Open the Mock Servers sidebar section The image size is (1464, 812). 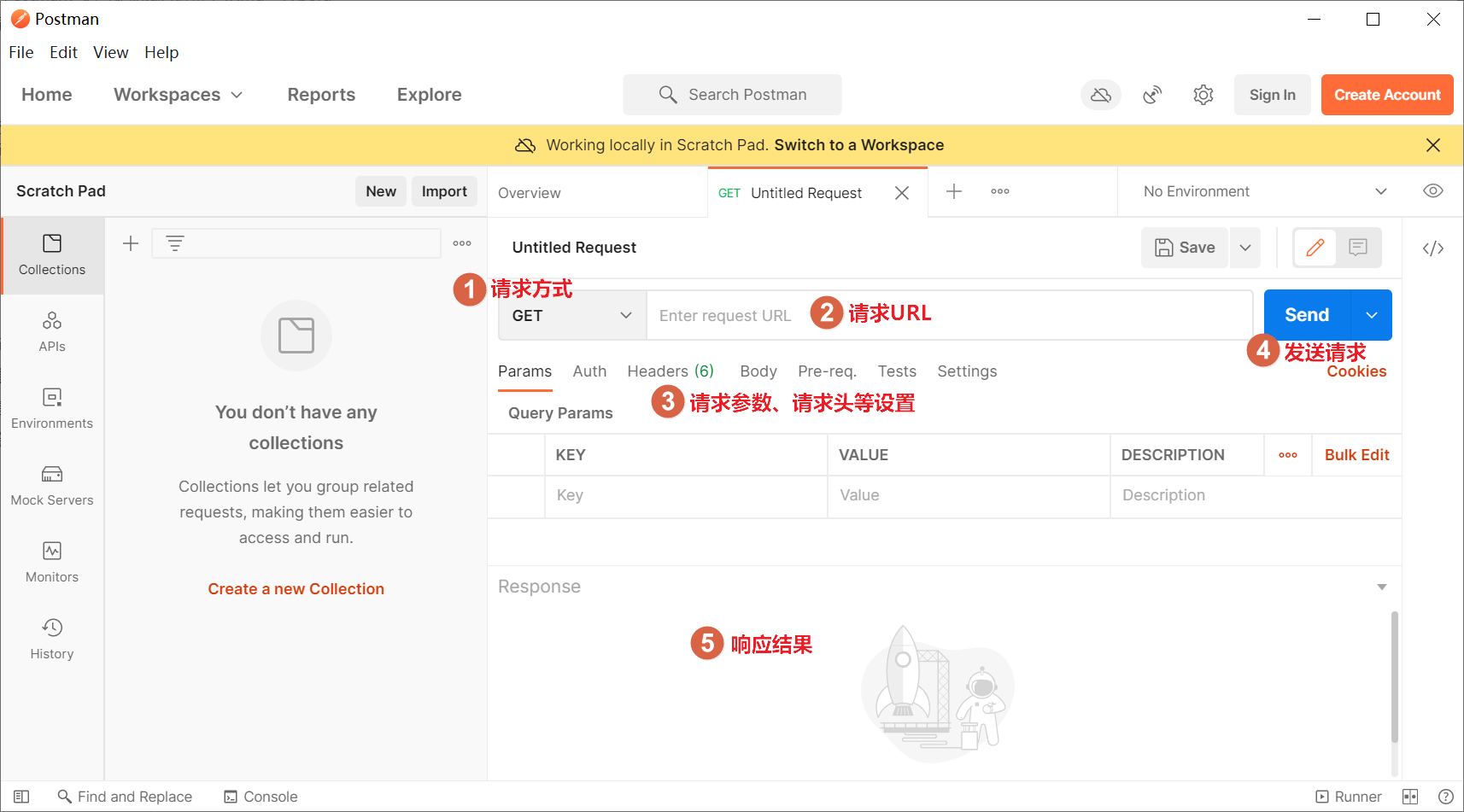pos(52,485)
